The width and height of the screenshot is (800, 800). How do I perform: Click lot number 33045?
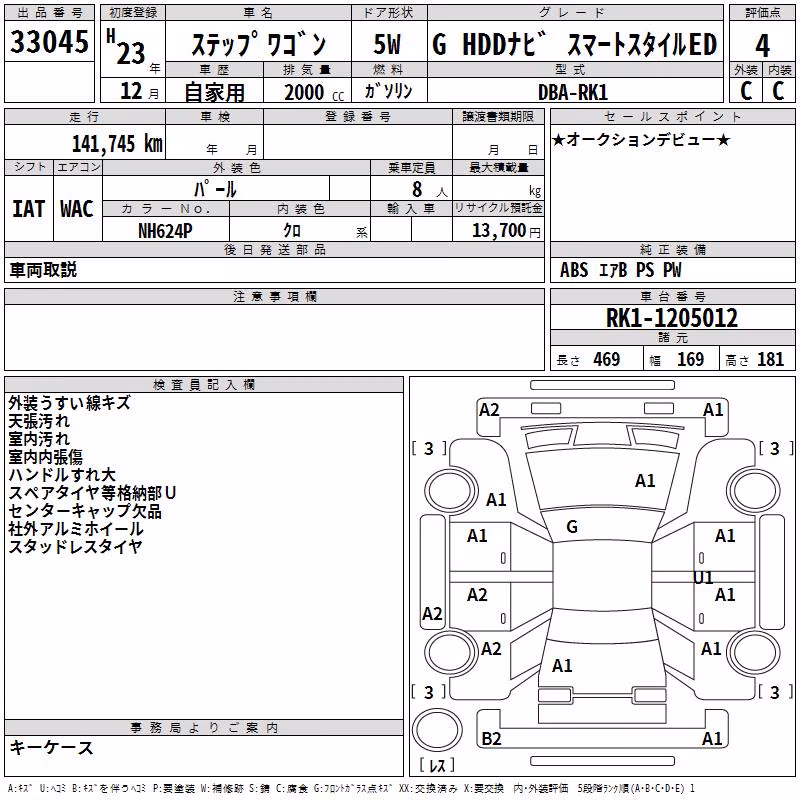[49, 42]
